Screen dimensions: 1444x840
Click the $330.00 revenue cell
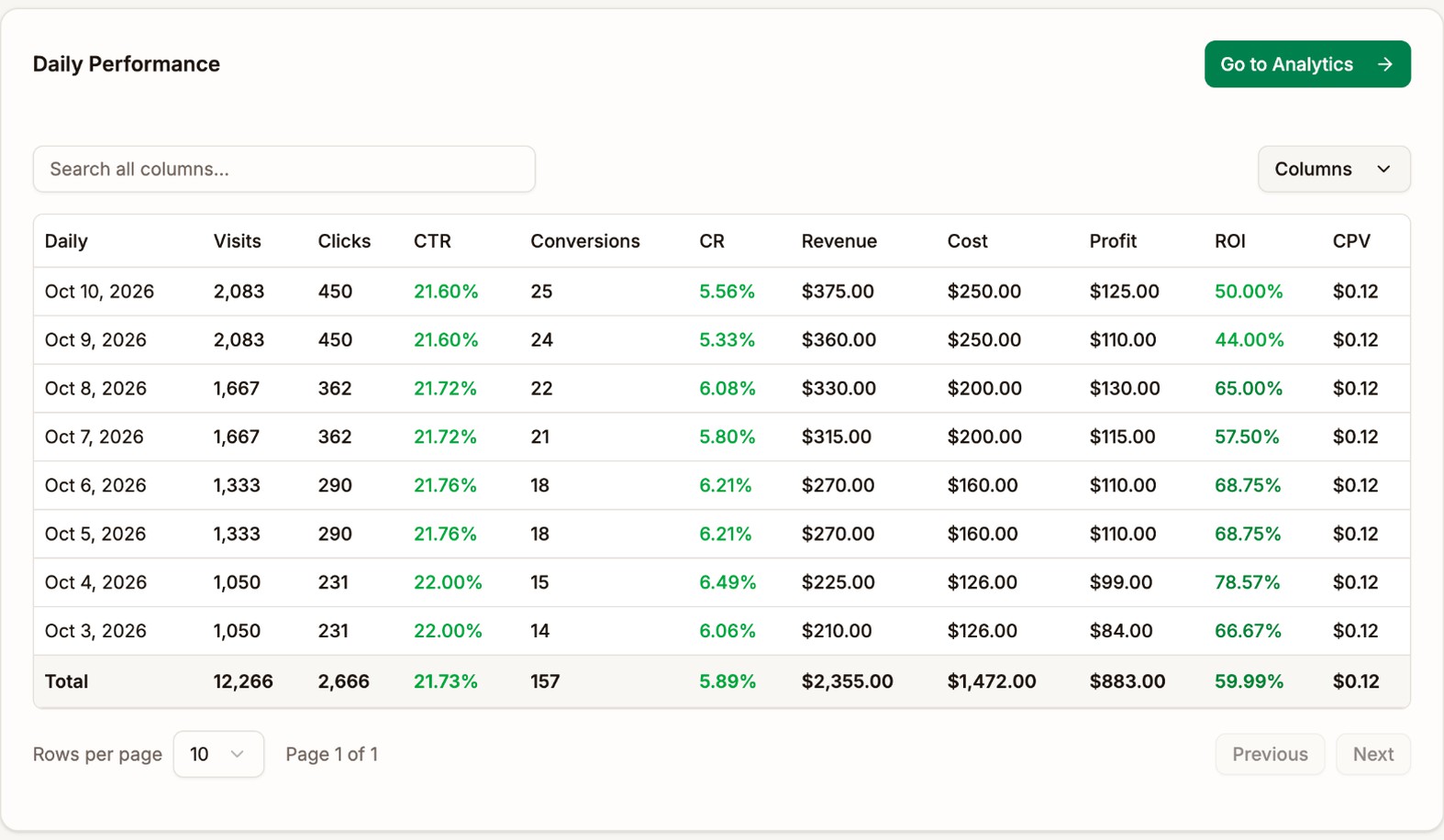click(x=839, y=389)
